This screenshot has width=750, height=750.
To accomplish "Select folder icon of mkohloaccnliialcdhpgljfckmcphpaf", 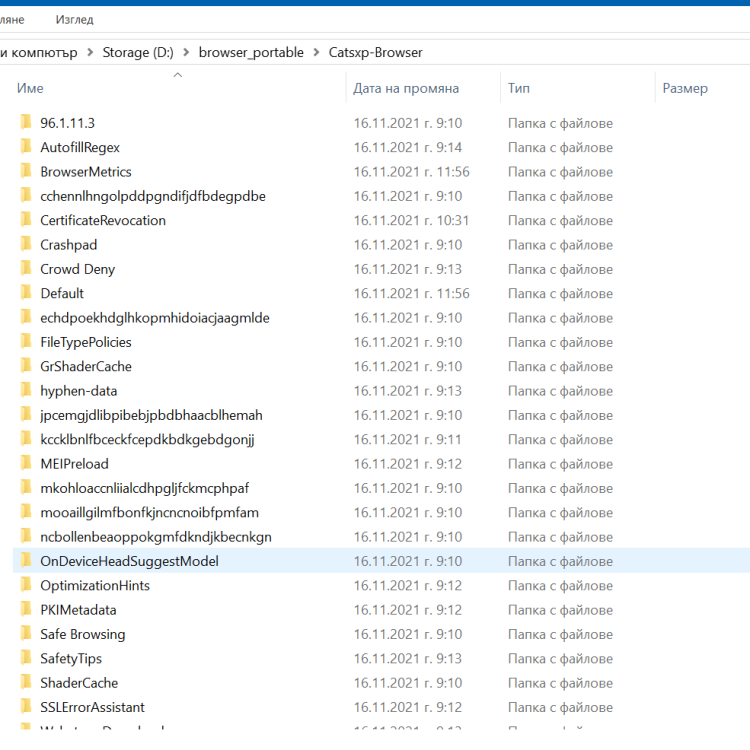I will click(26, 488).
